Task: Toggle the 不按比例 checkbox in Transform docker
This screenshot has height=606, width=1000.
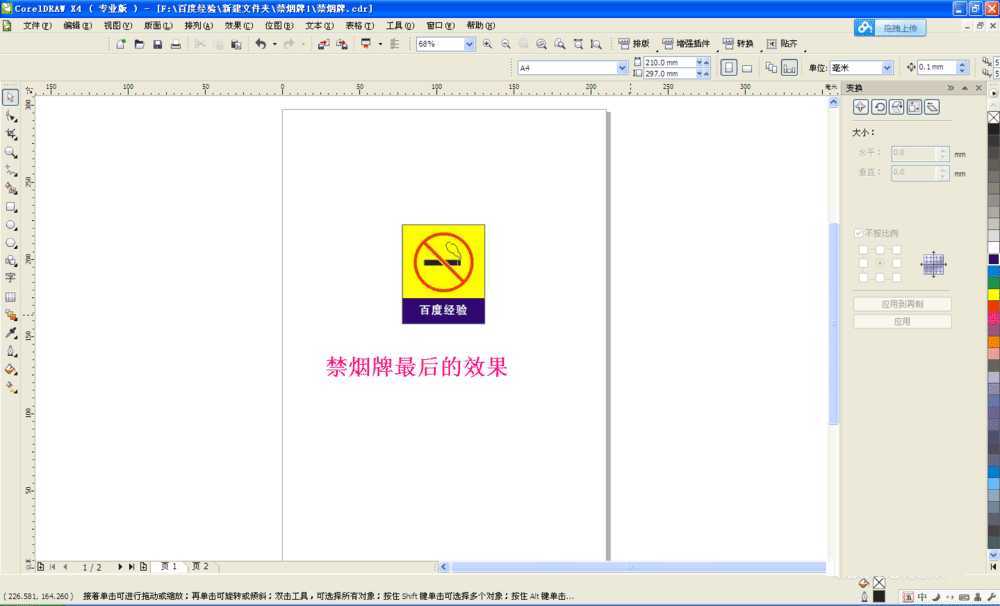Action: tap(858, 232)
